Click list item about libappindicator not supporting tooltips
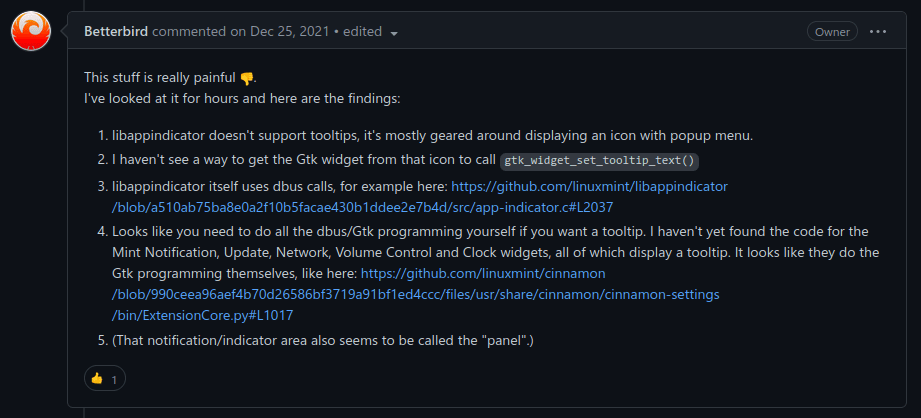 coord(432,134)
